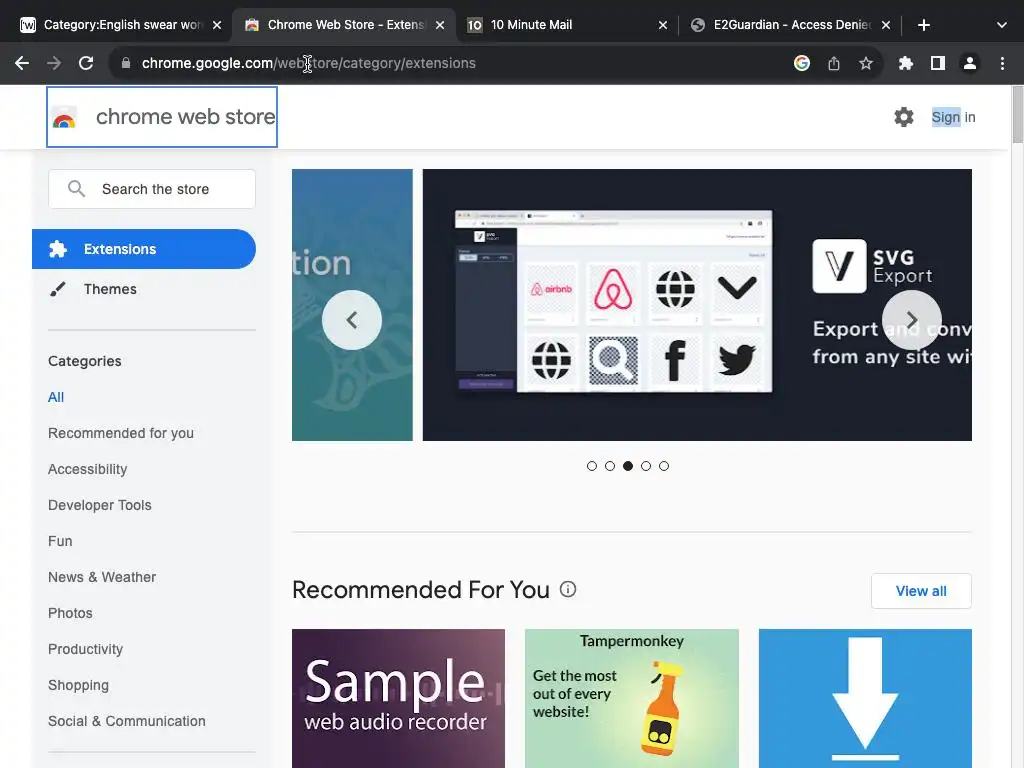Open the Chrome profile avatar menu
Image resolution: width=1024 pixels, height=768 pixels.
tap(970, 63)
